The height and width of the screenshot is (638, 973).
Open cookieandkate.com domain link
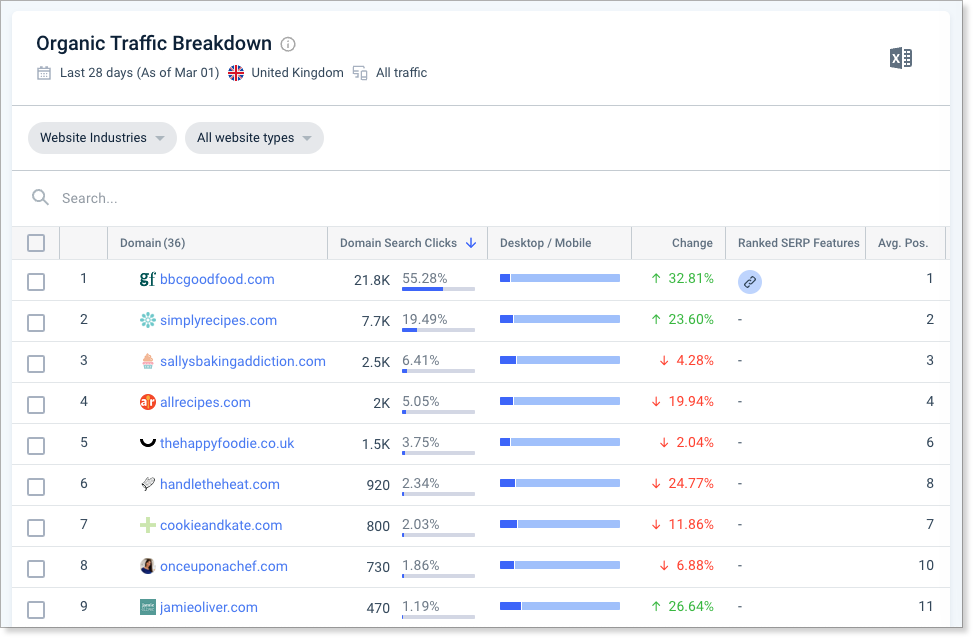[x=221, y=525]
